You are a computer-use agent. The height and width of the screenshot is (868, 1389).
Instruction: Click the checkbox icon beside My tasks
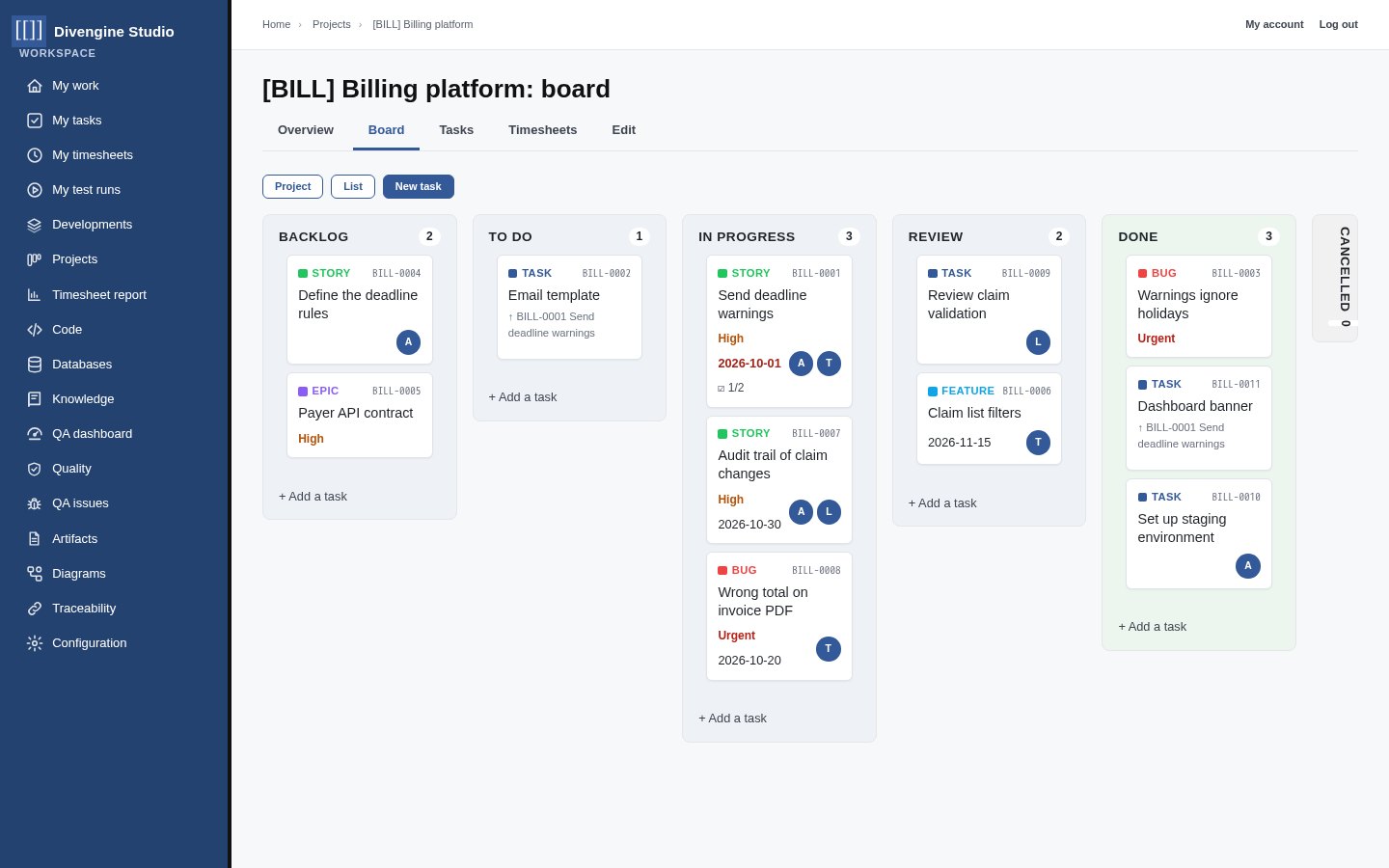coord(35,121)
